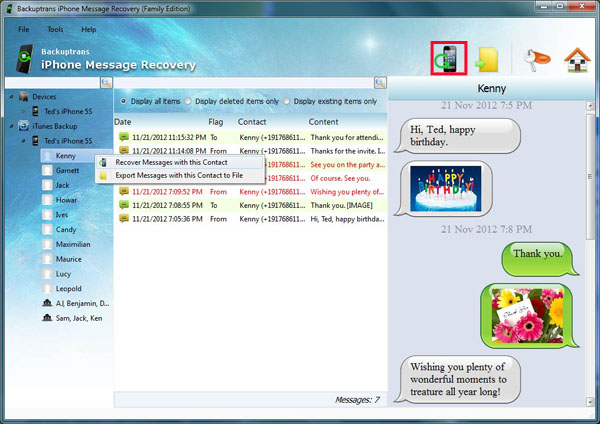
Task: Click the 'Of course. See you.' message text
Action: pos(340,178)
